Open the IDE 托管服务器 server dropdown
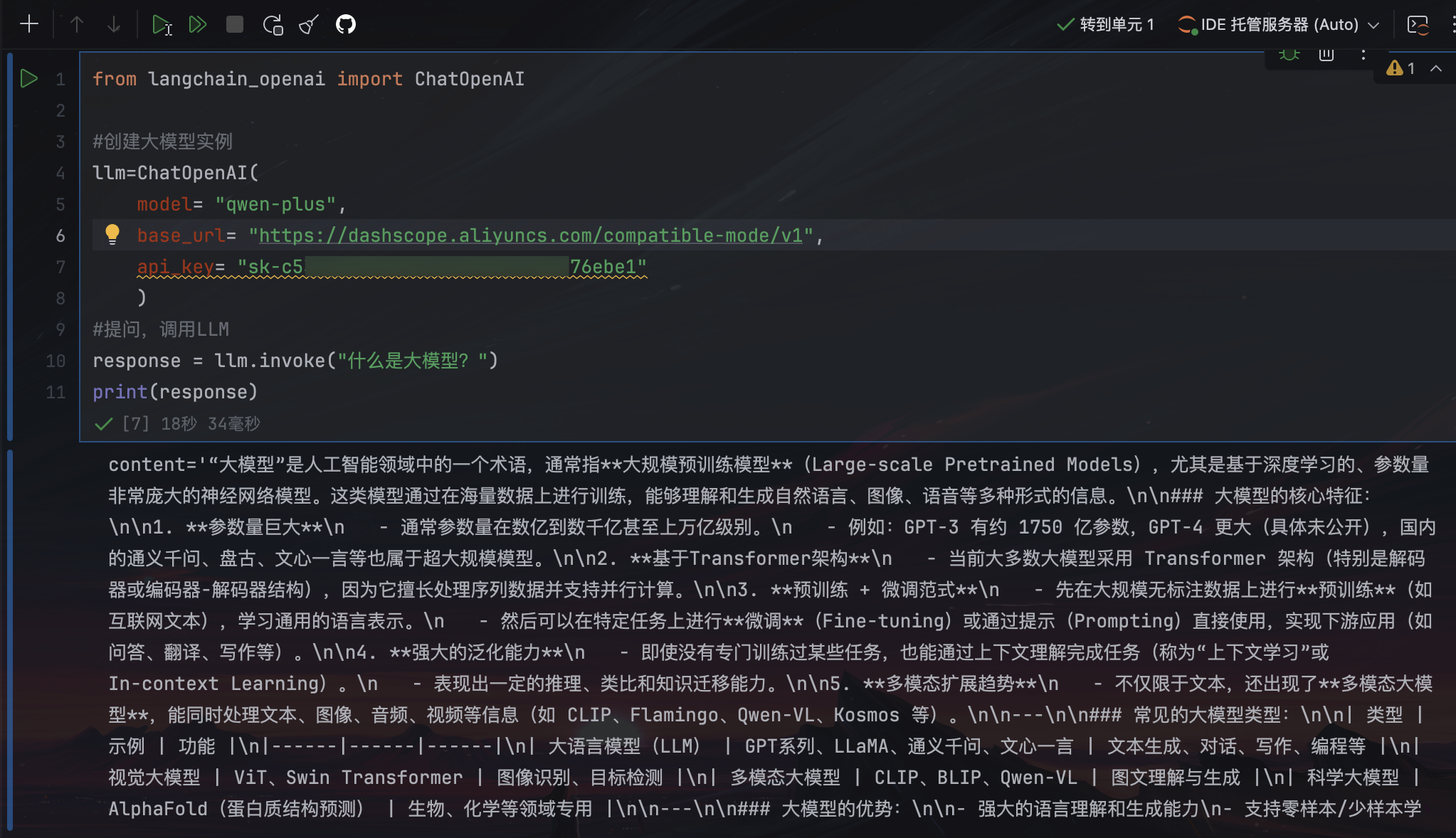The height and width of the screenshot is (838, 1456). coord(1281,23)
